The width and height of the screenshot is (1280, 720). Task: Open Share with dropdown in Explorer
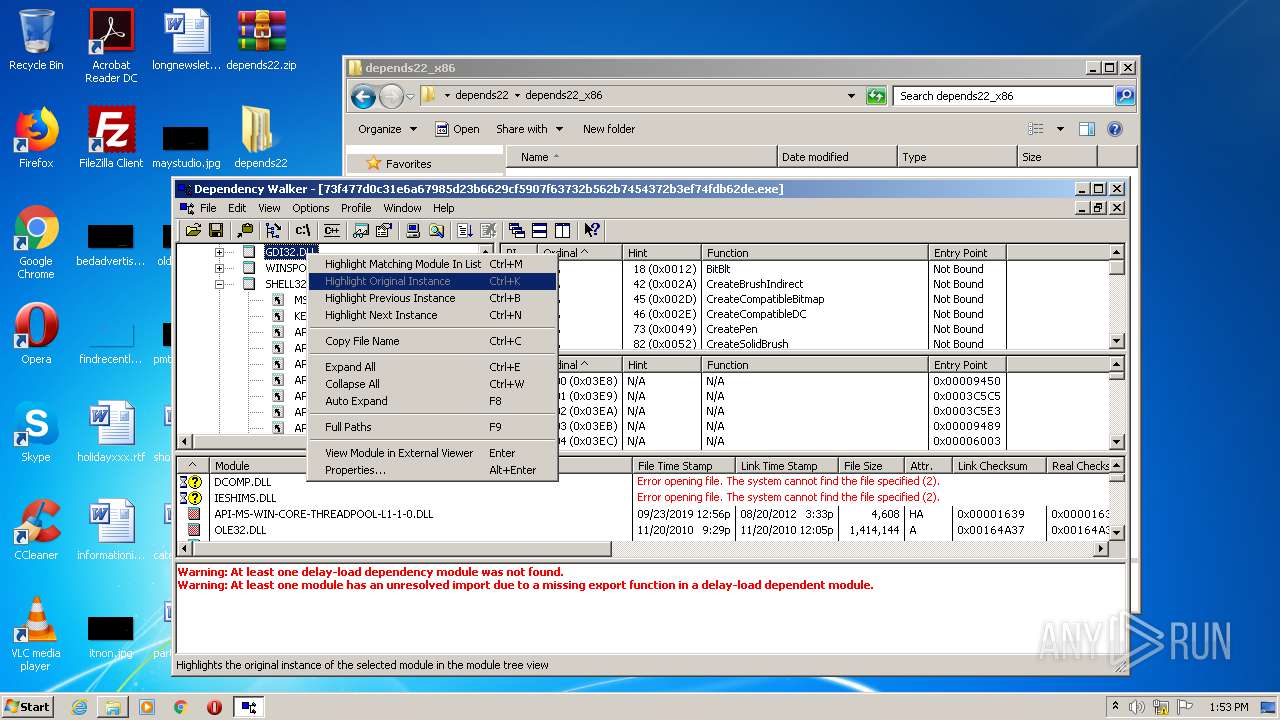[x=530, y=129]
